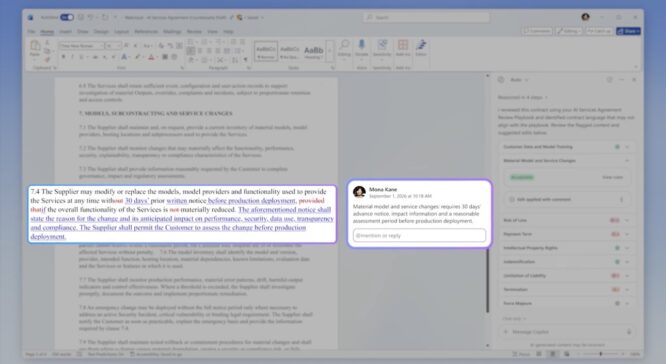Image resolution: width=666 pixels, height=364 pixels.
Task: Open the Auto mode dropdown in Copilot pane
Action: point(519,80)
